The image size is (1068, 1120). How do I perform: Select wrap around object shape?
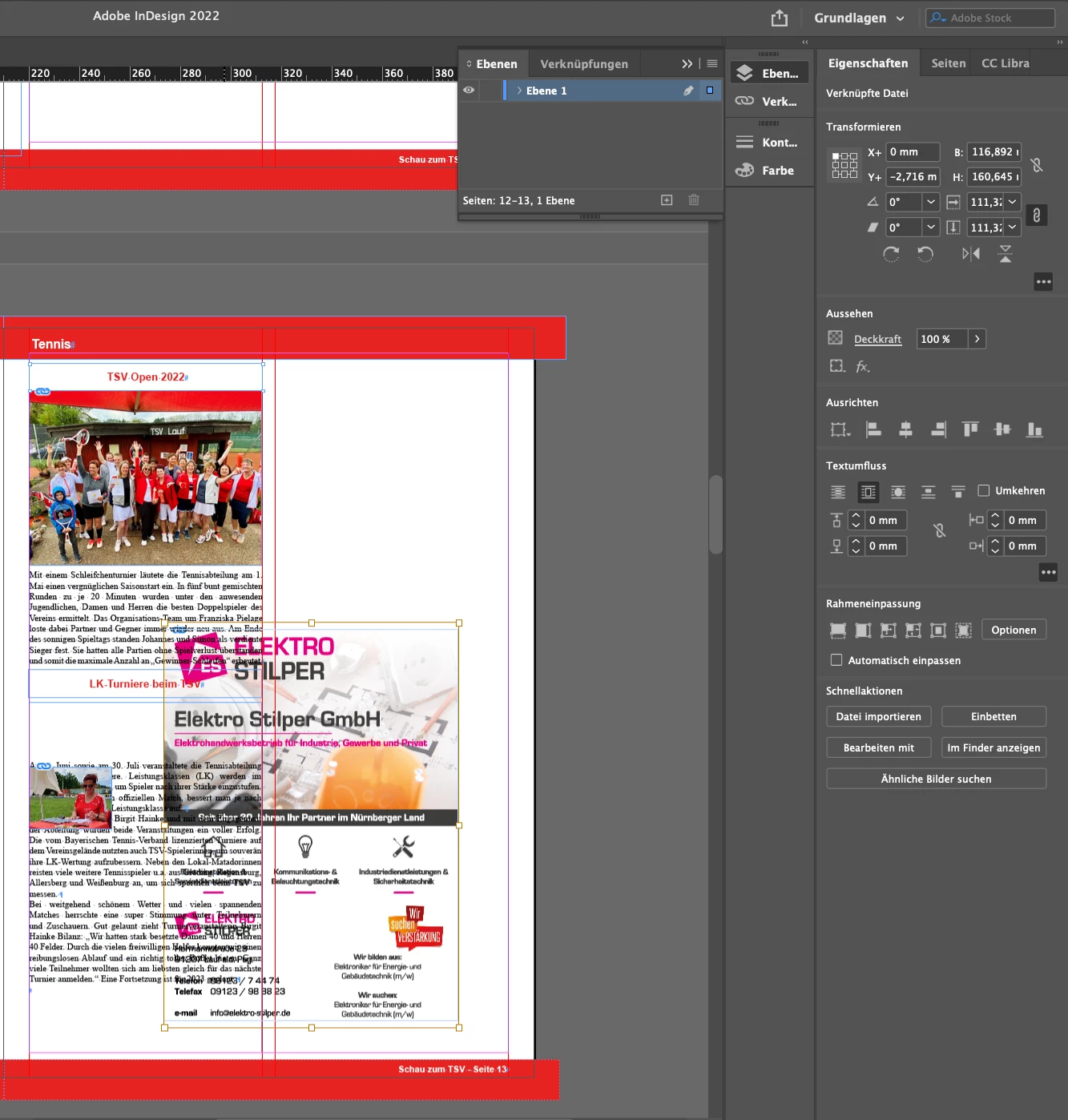tap(898, 492)
